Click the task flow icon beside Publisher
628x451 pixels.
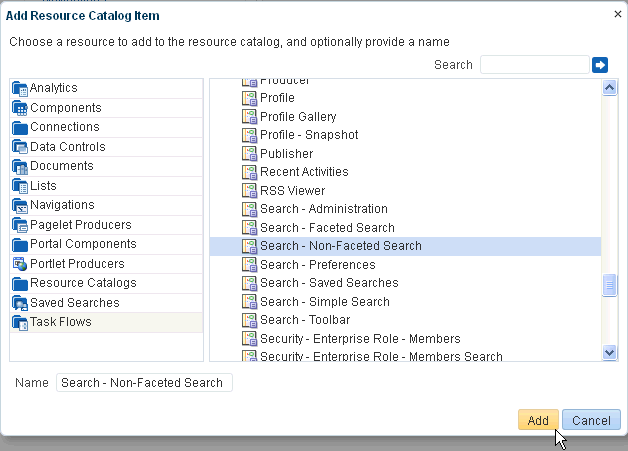250,154
